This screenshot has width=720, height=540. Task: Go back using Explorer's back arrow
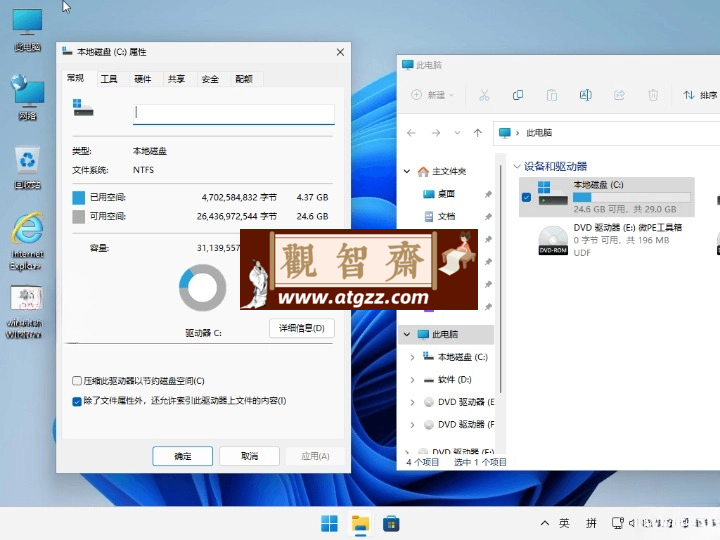(x=411, y=133)
